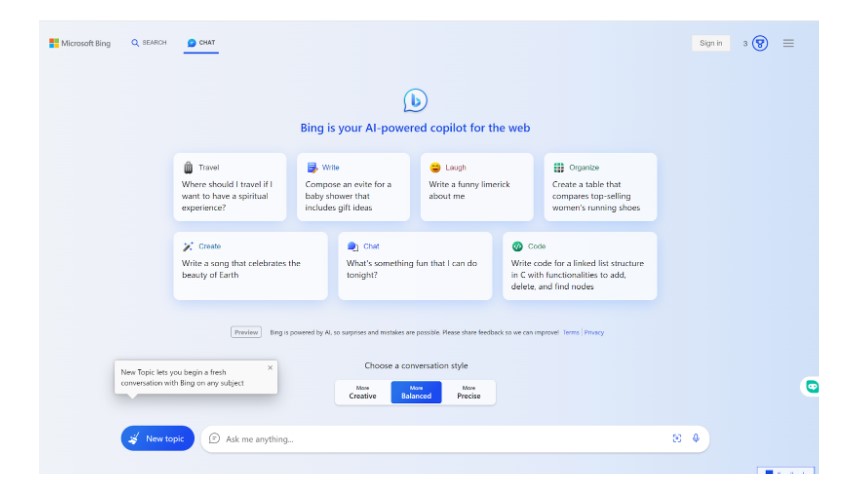The height and width of the screenshot is (495, 853).
Task: Click the Ask me anything input field
Action: (x=455, y=439)
